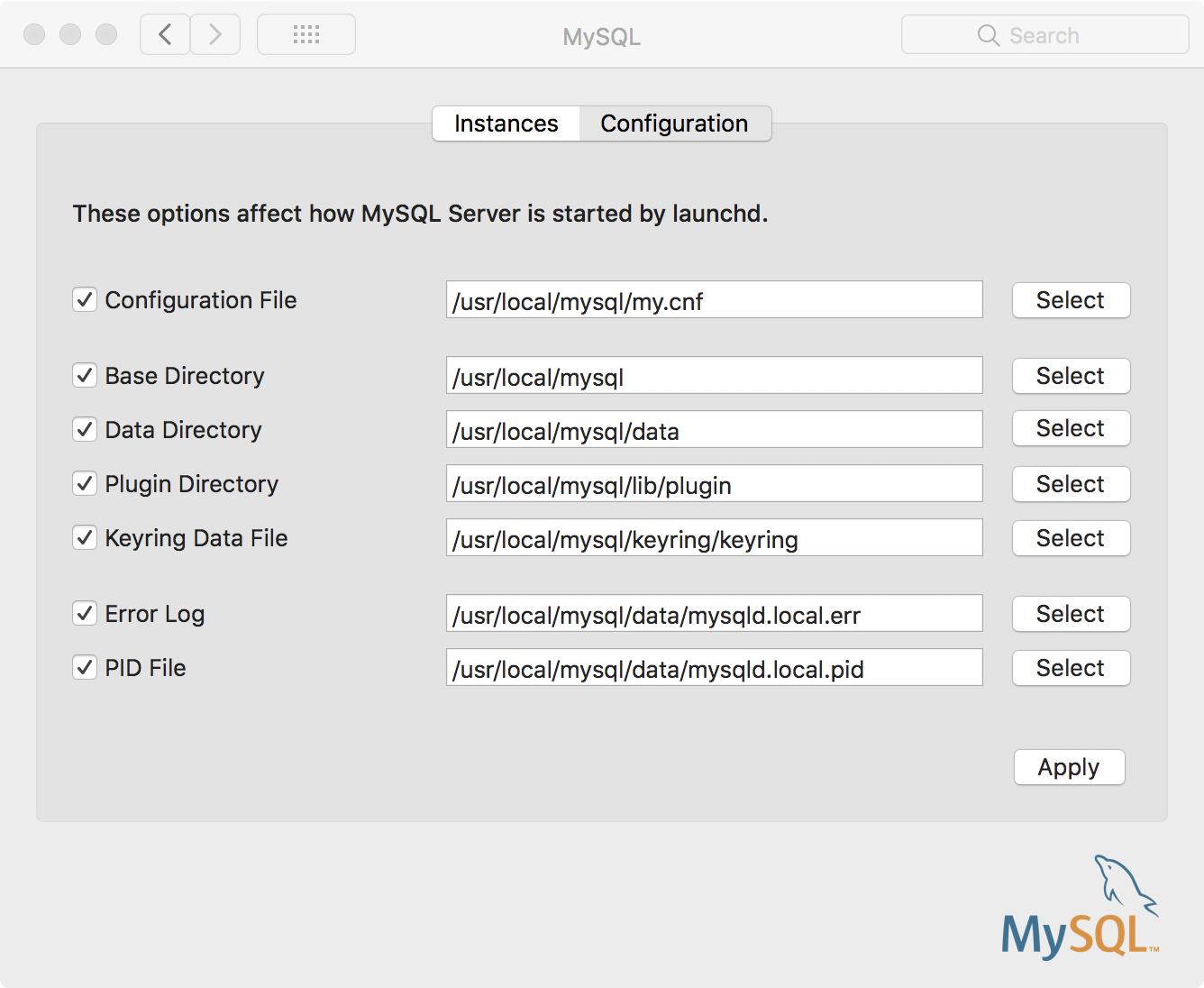The image size is (1204, 988).
Task: Choose a file with Select for Configuration File
Action: (x=1071, y=300)
